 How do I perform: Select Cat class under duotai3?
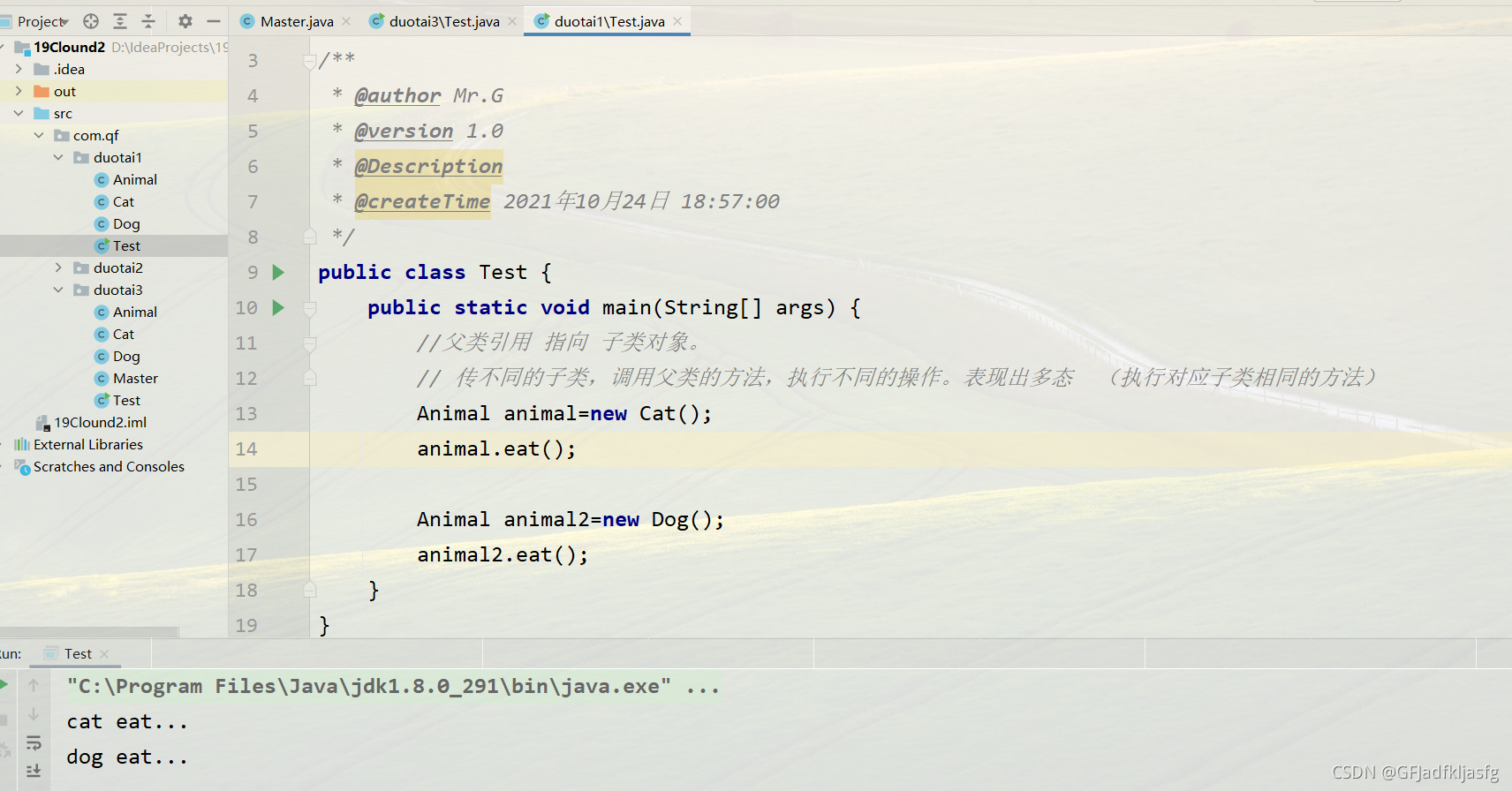[x=115, y=334]
